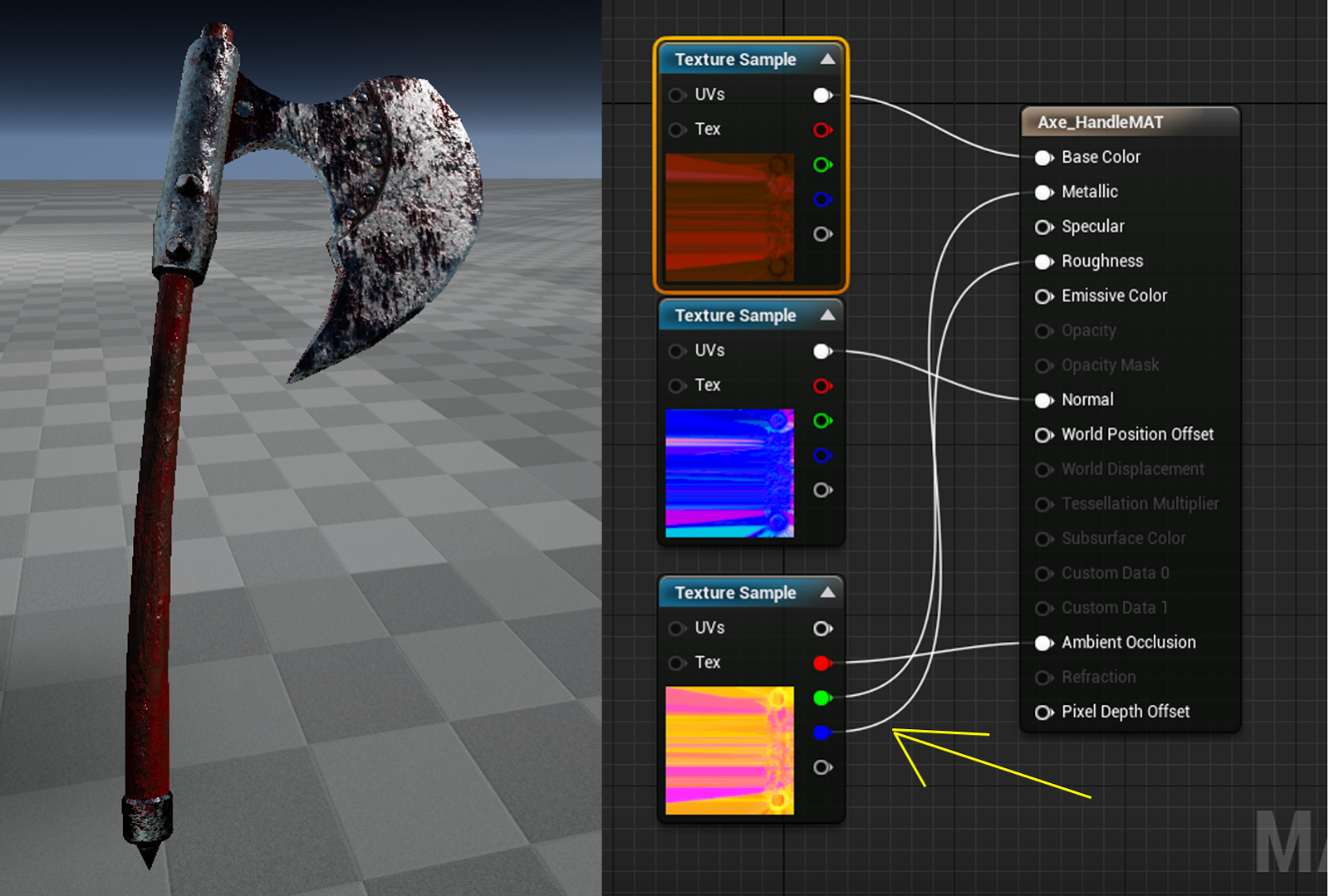The image size is (1329, 896).
Task: Click the blue output pin of normal map Texture Sample
Action: click(822, 455)
